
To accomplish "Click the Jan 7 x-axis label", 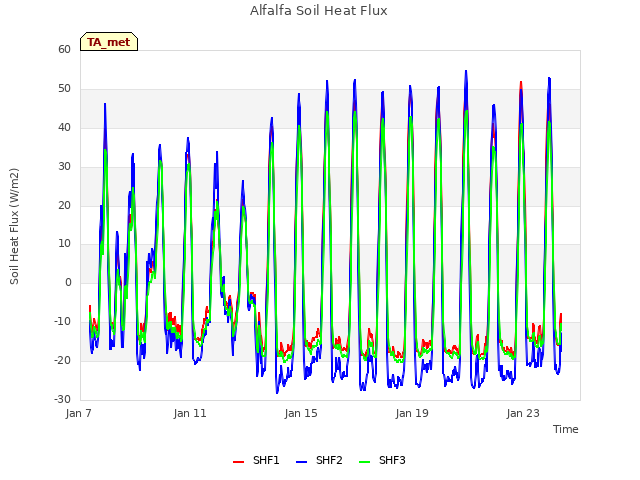I will [78, 413].
